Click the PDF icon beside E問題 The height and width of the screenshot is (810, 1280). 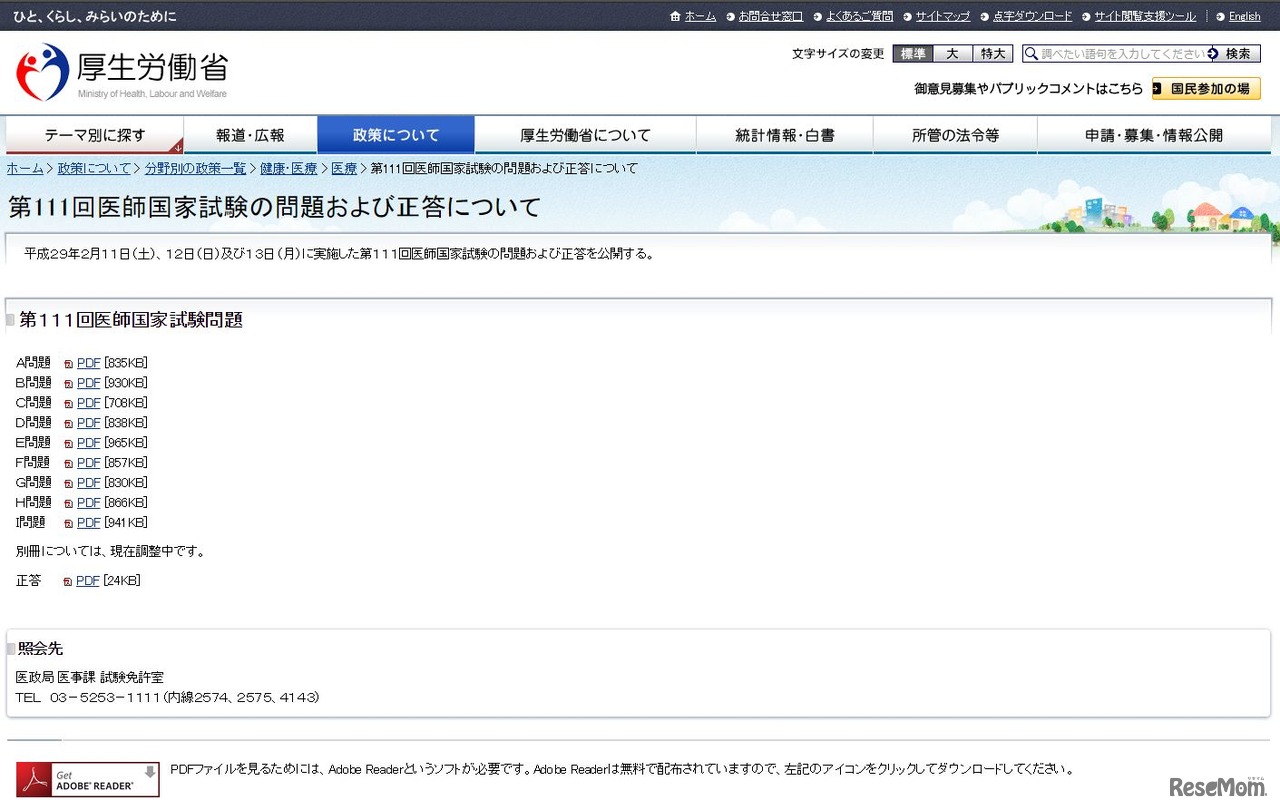pos(68,443)
